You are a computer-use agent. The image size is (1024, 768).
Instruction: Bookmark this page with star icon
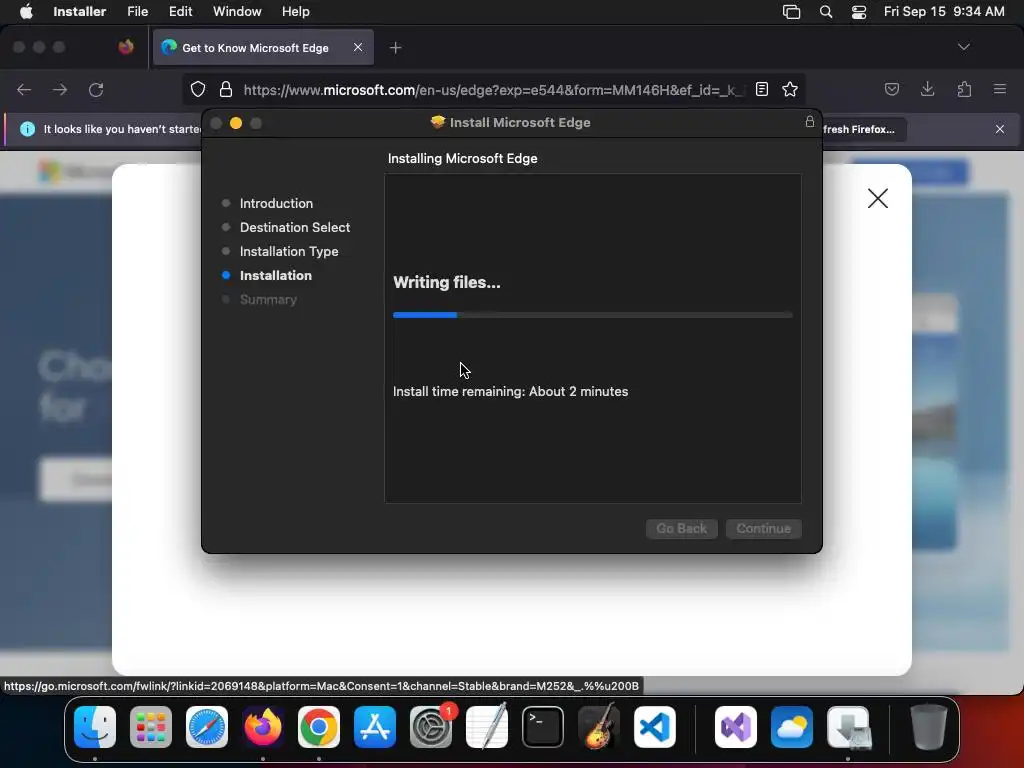pos(790,89)
